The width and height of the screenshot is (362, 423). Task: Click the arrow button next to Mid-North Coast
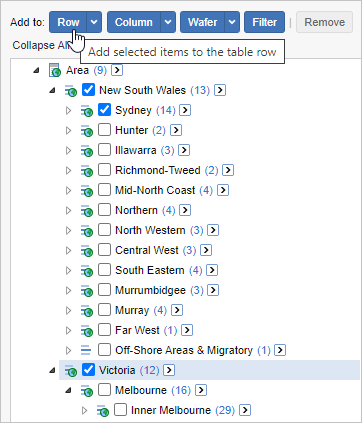pyautogui.click(x=223, y=190)
